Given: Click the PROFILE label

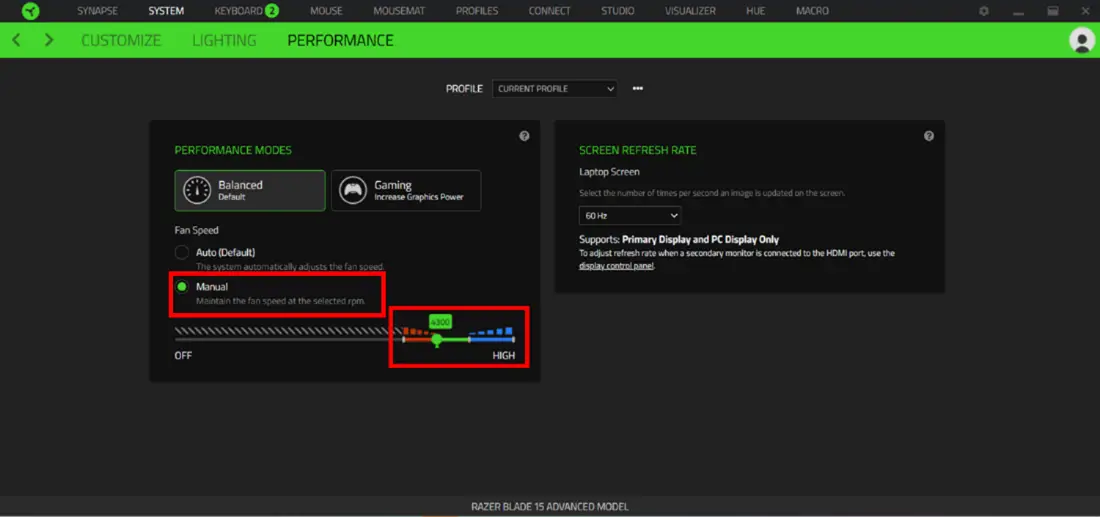Looking at the screenshot, I should click(x=464, y=89).
